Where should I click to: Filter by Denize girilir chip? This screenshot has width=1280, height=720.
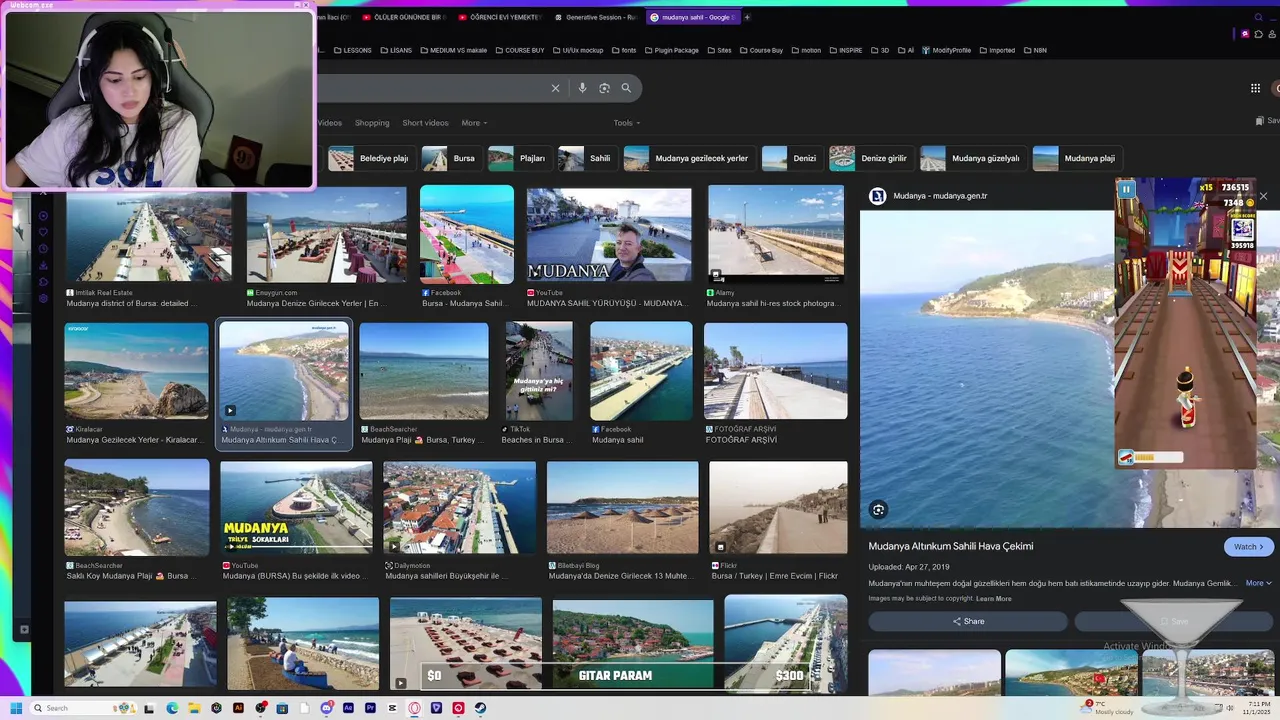pyautogui.click(x=870, y=158)
